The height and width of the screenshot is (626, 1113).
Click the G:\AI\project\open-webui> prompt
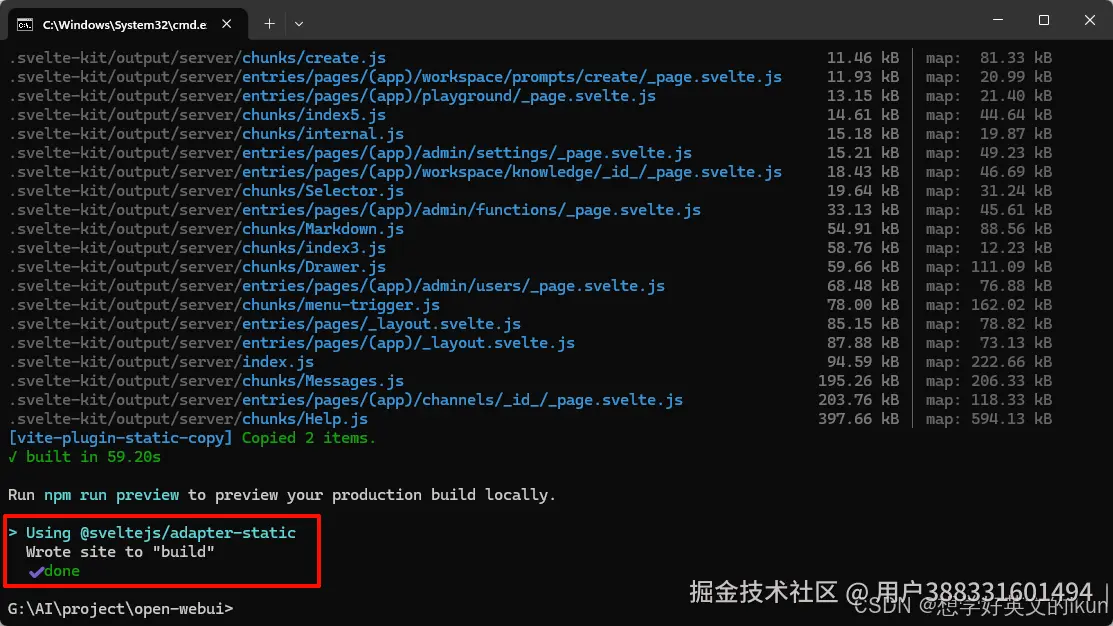(120, 609)
